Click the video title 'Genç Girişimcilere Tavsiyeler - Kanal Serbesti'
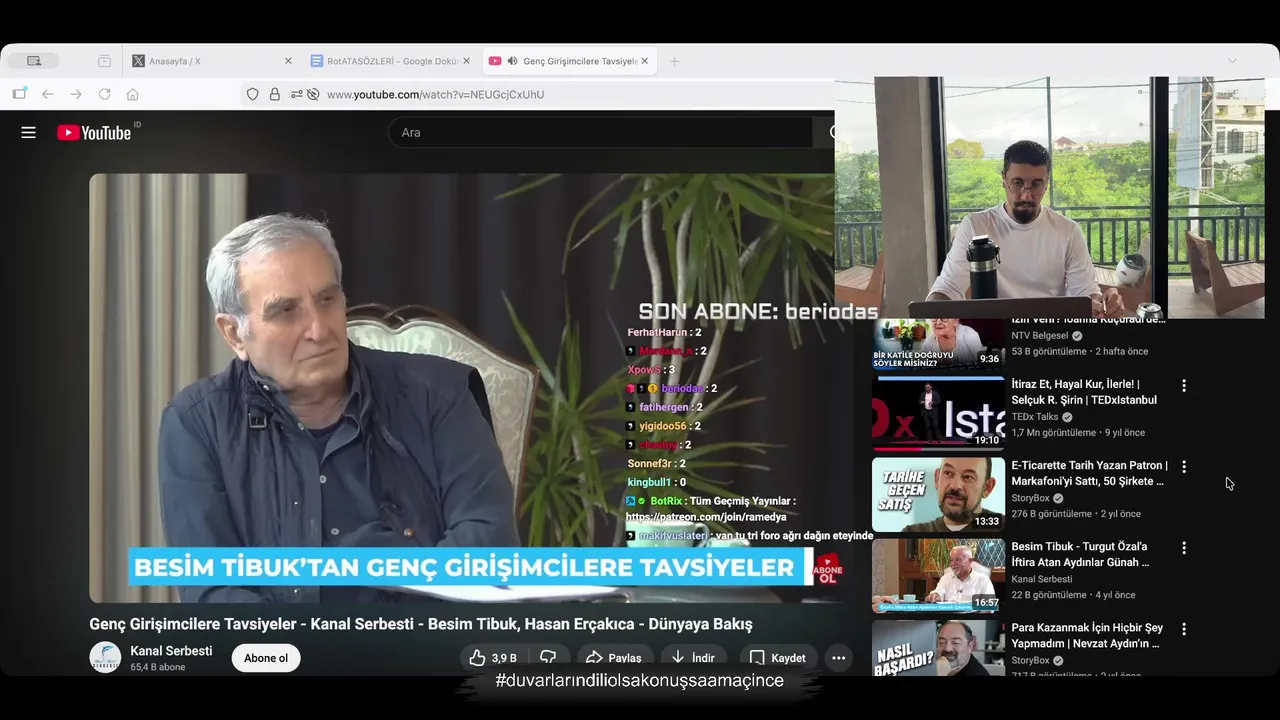The height and width of the screenshot is (720, 1280). click(x=420, y=624)
